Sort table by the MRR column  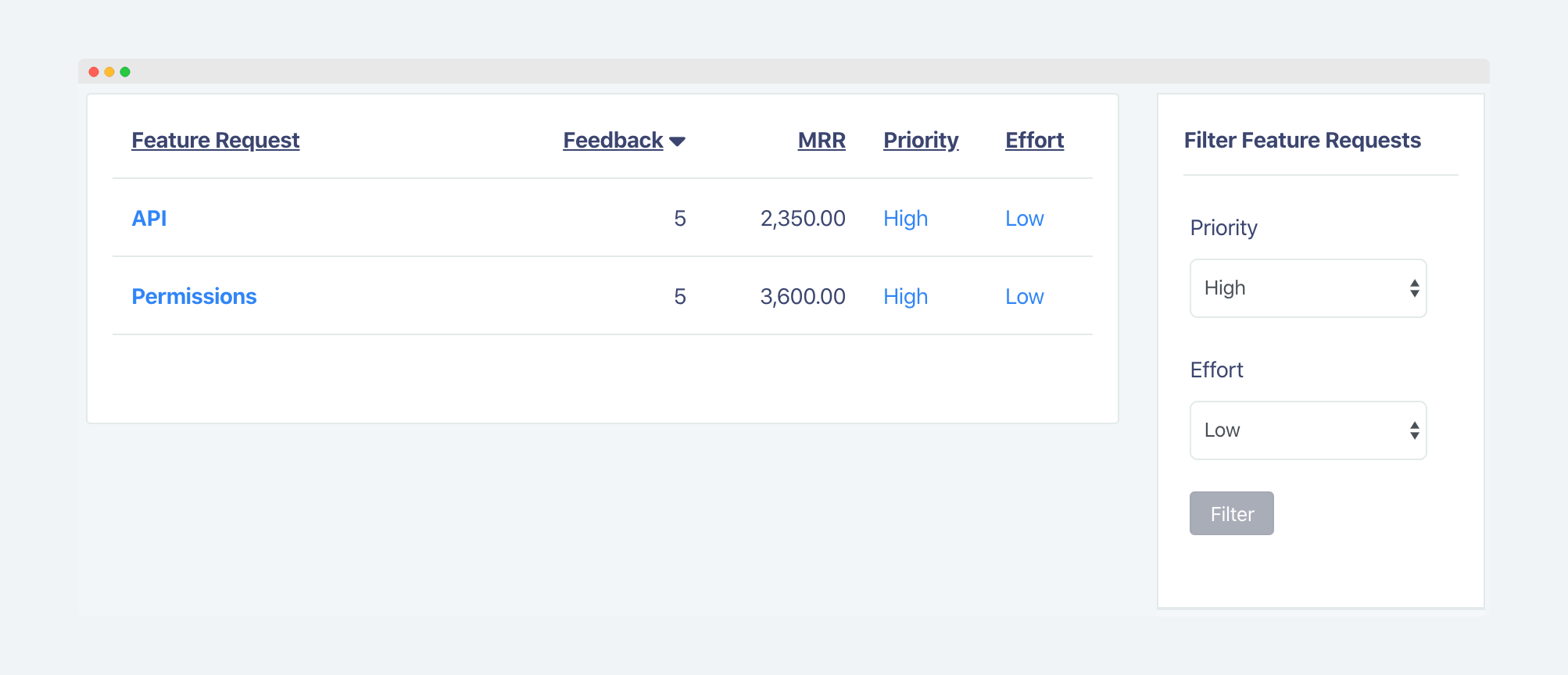pyautogui.click(x=822, y=141)
